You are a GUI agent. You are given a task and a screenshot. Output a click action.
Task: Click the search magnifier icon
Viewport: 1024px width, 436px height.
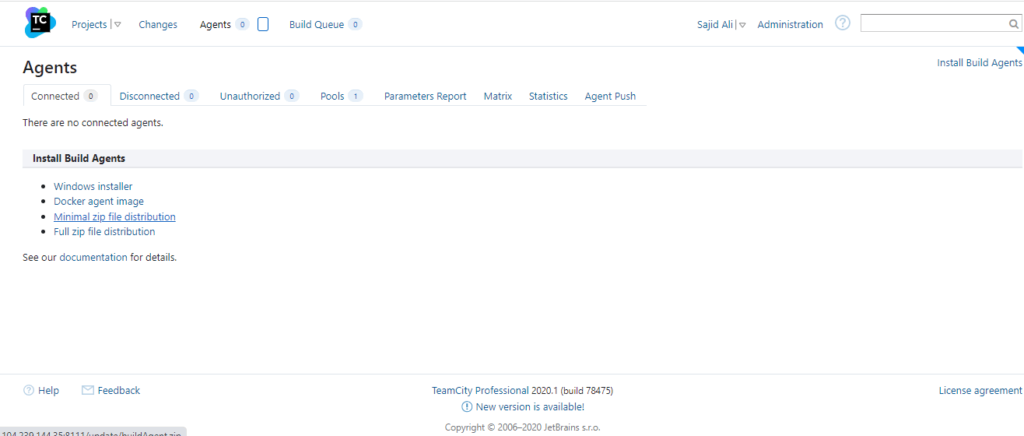pyautogui.click(x=1014, y=24)
